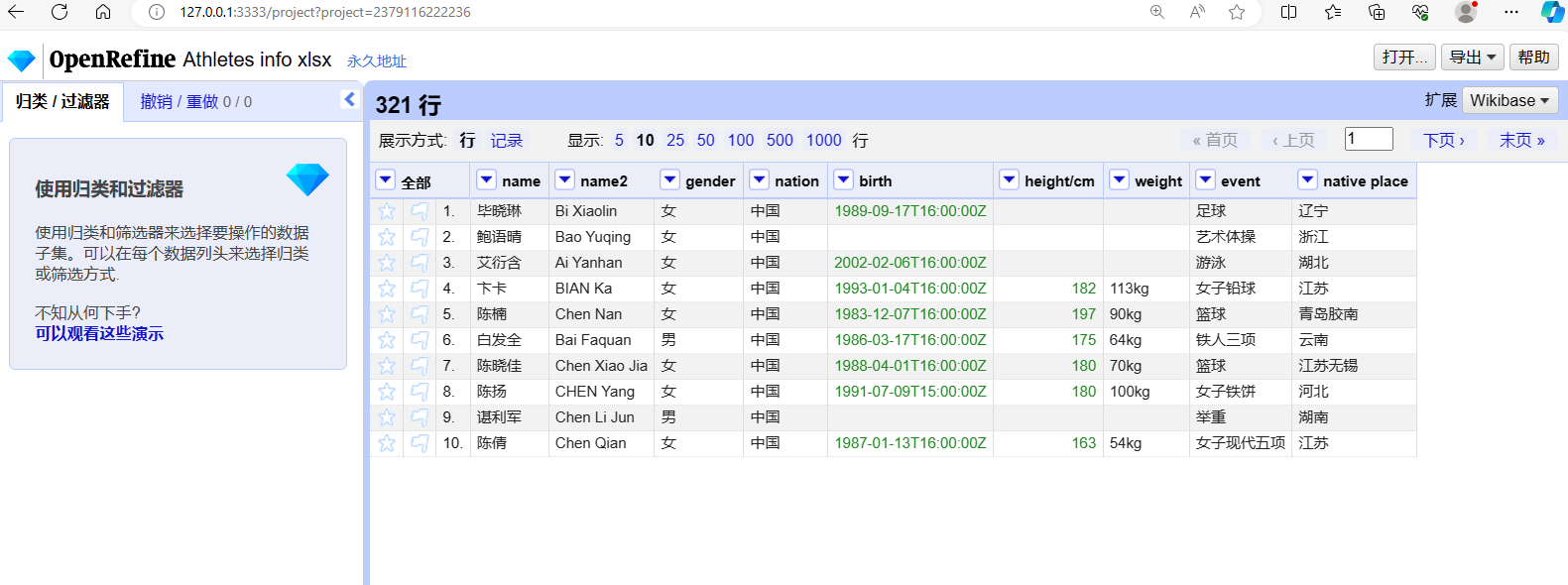Flag row 2 for 鲍语晴
The width and height of the screenshot is (1568, 585).
click(x=420, y=237)
